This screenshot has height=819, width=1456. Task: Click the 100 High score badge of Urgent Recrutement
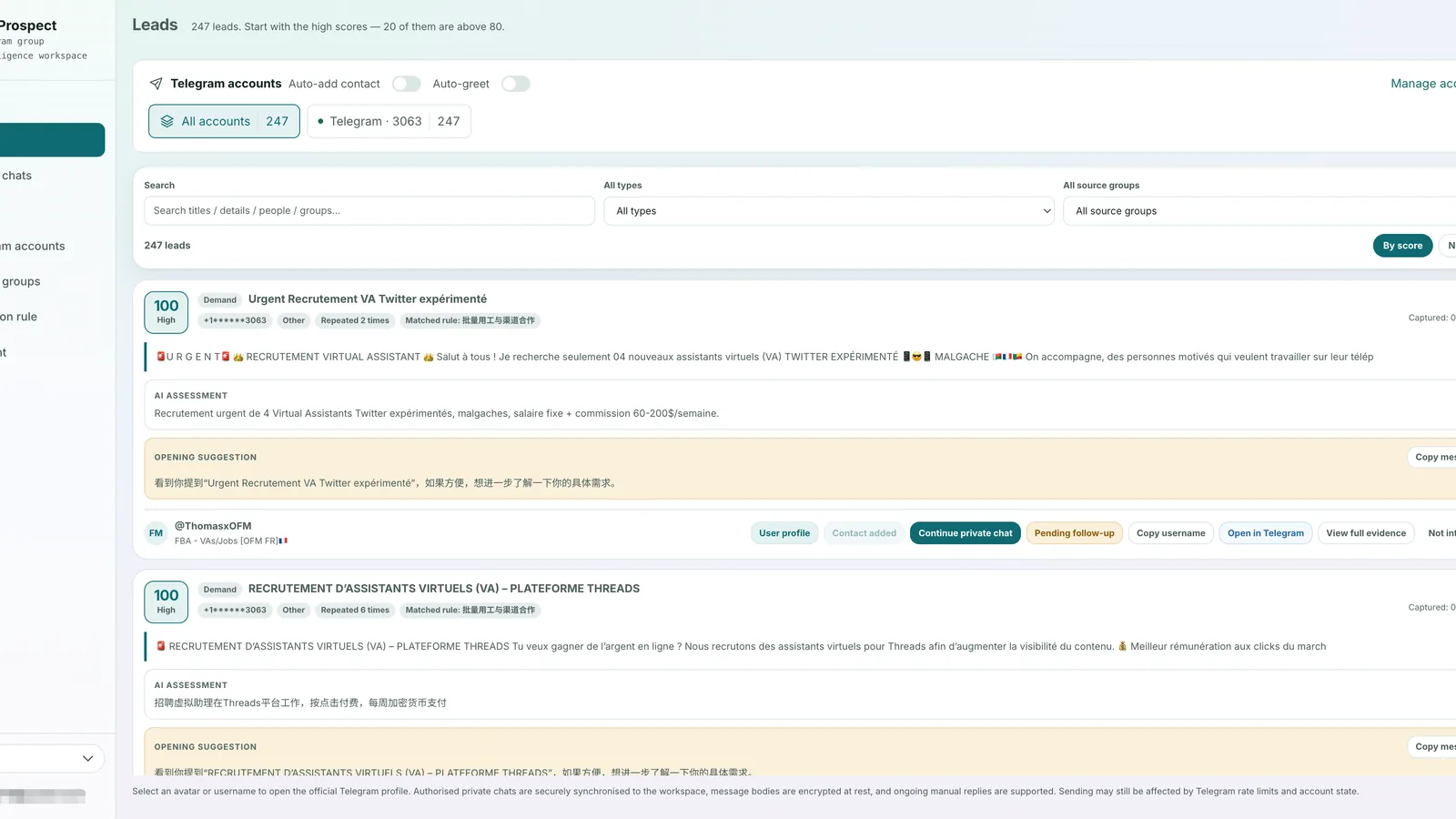167,312
